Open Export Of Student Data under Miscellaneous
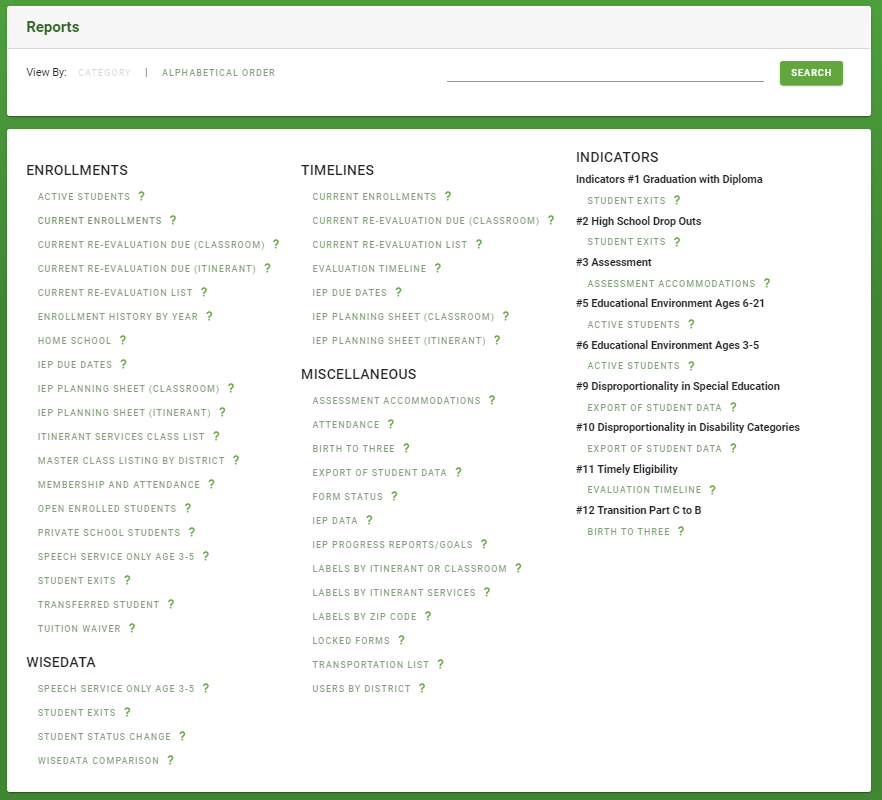This screenshot has width=882, height=800. (380, 473)
